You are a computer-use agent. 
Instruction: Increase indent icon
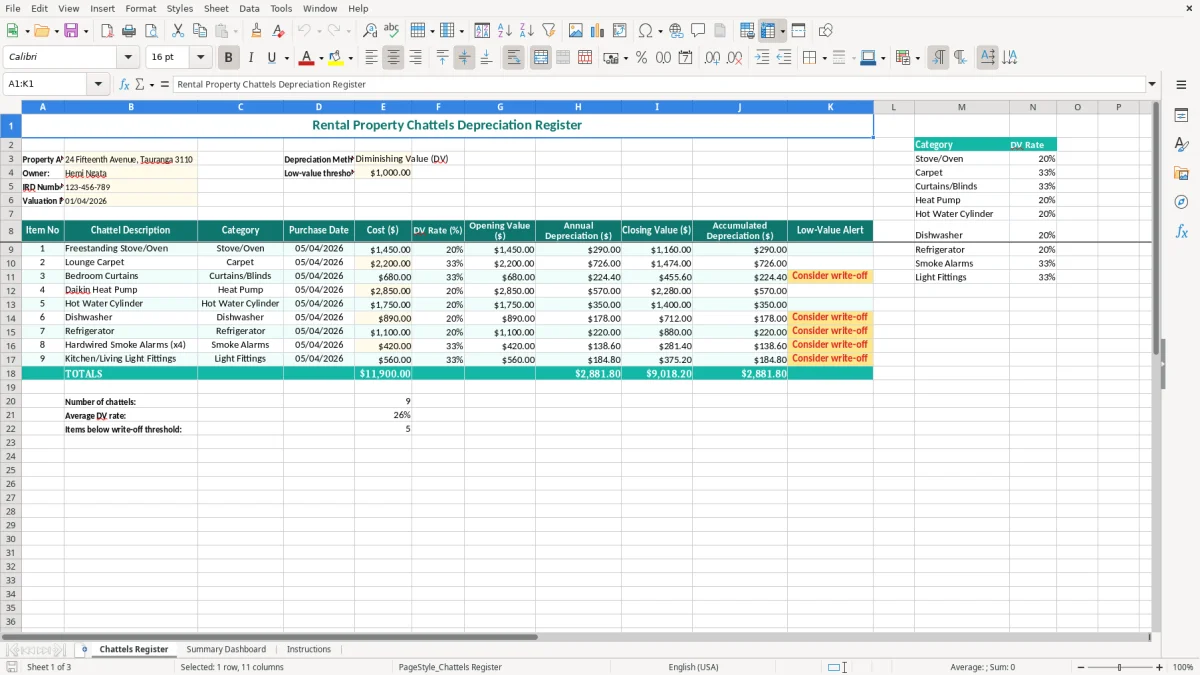[x=762, y=58]
